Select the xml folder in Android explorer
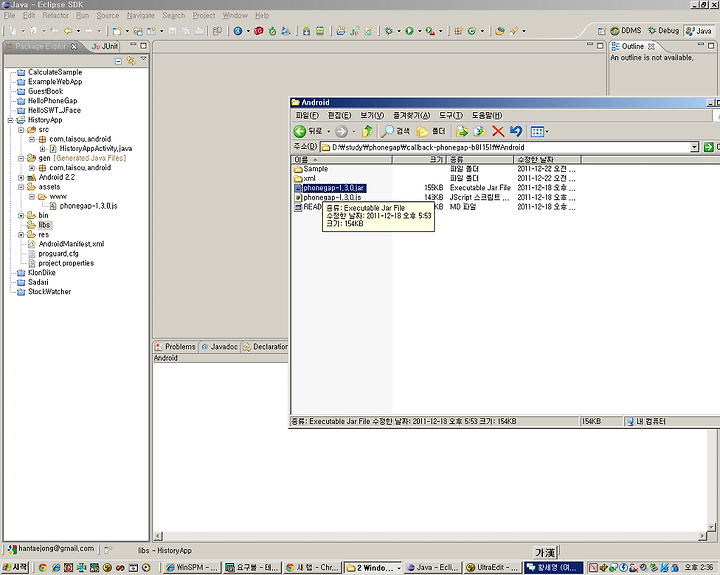Viewport: 720px width, 575px height. click(x=309, y=178)
